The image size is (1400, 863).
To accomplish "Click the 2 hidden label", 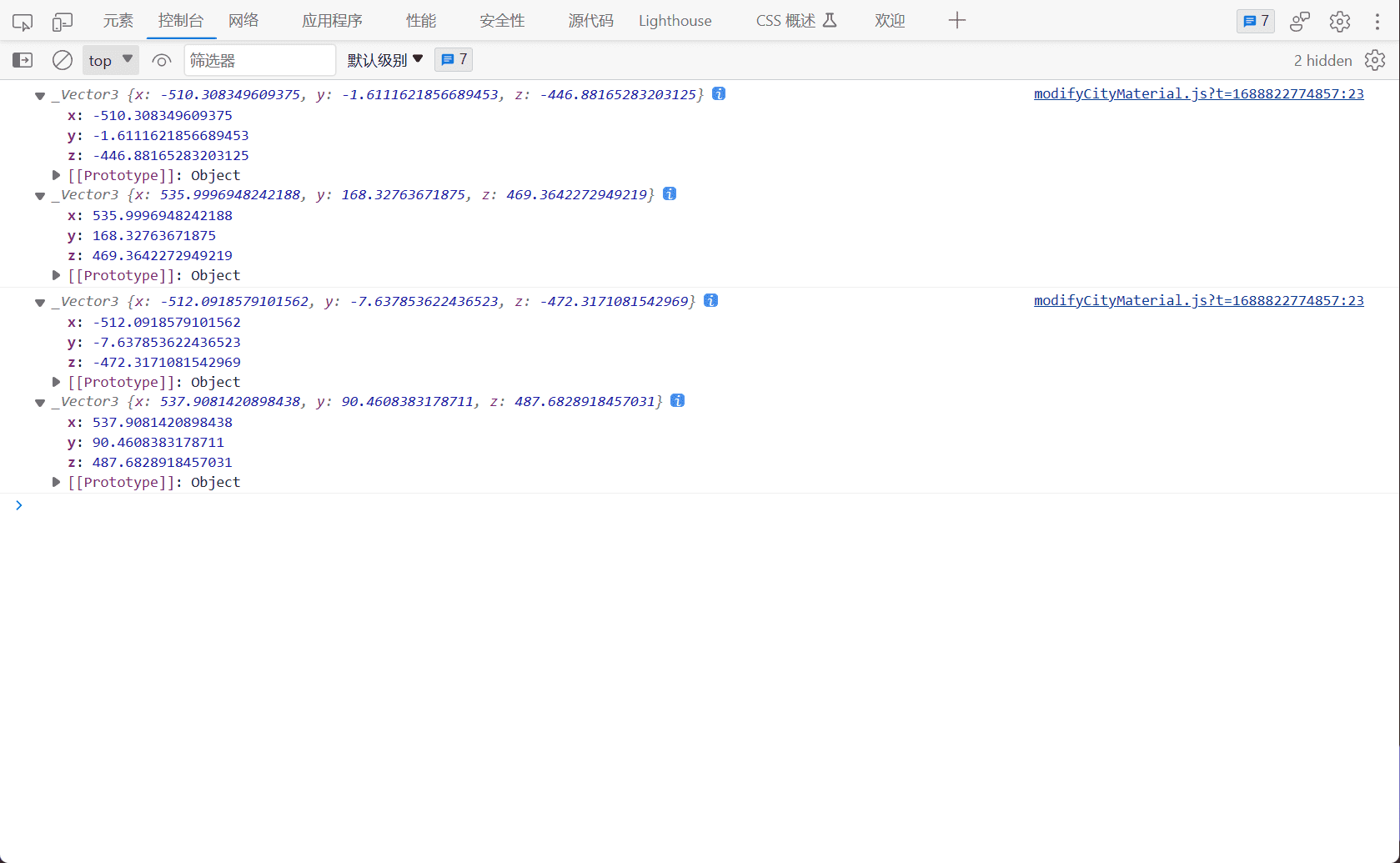I will (1322, 60).
